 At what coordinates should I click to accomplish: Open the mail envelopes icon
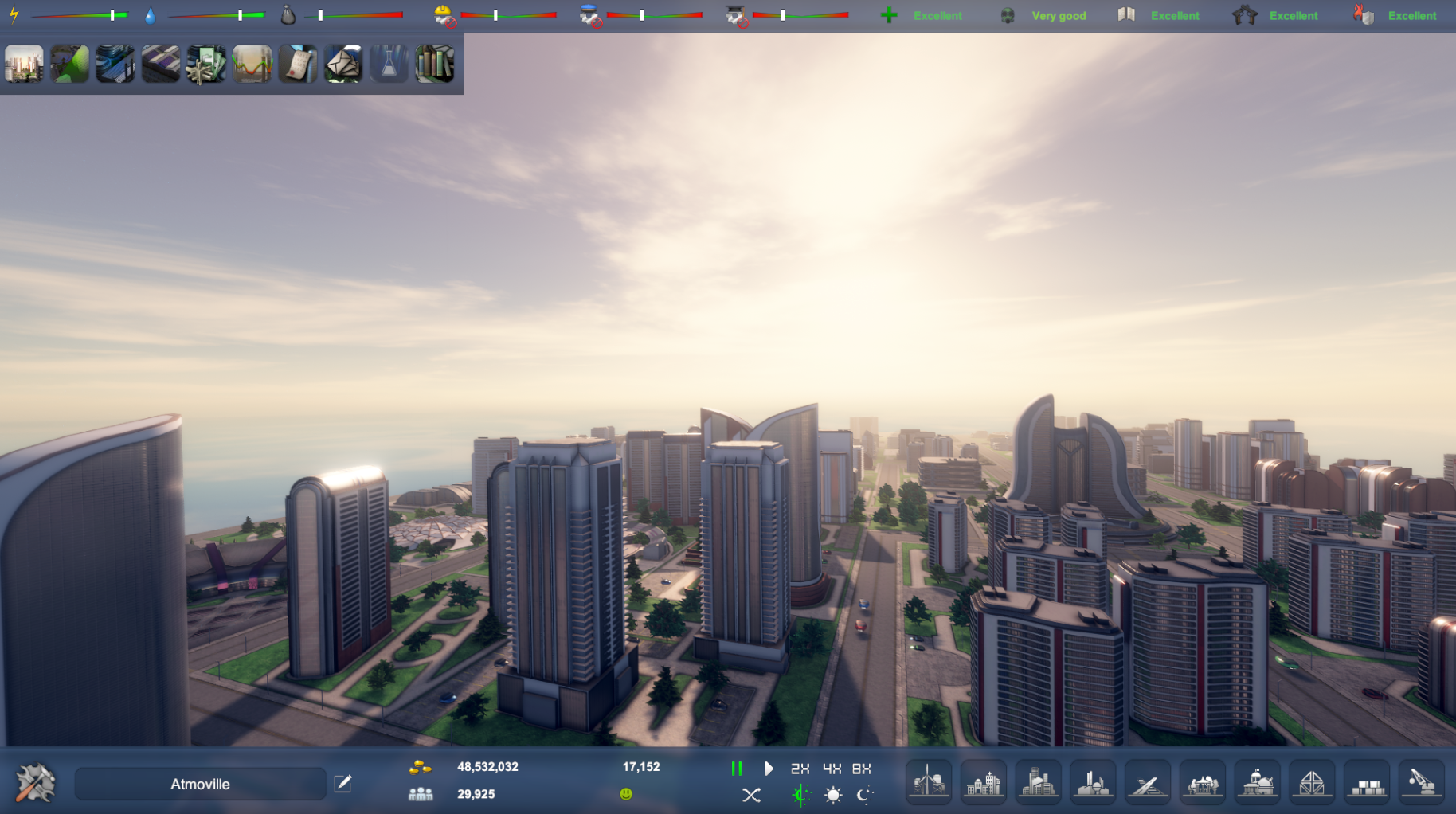coord(343,64)
